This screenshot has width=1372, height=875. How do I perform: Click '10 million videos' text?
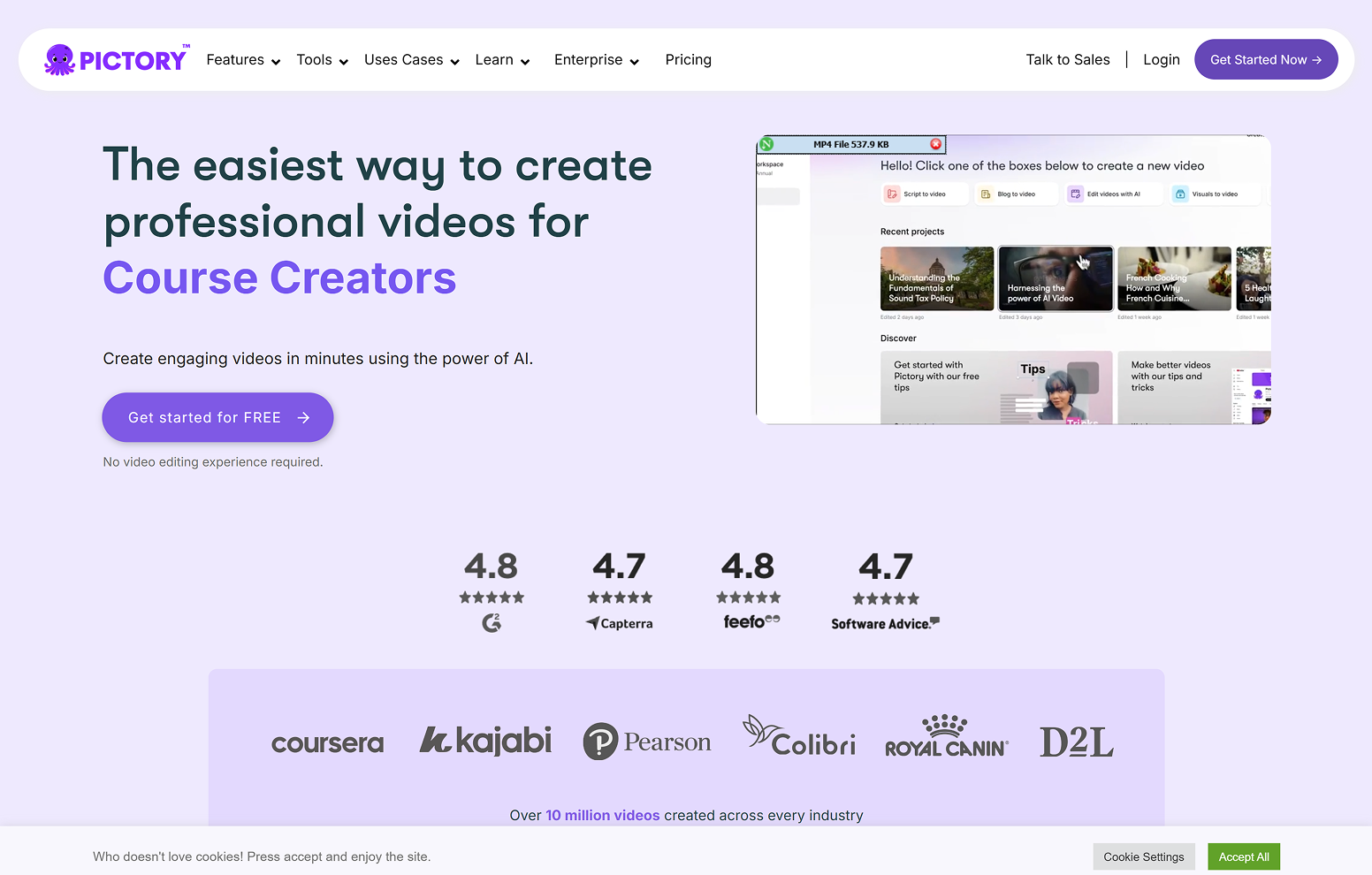point(603,815)
